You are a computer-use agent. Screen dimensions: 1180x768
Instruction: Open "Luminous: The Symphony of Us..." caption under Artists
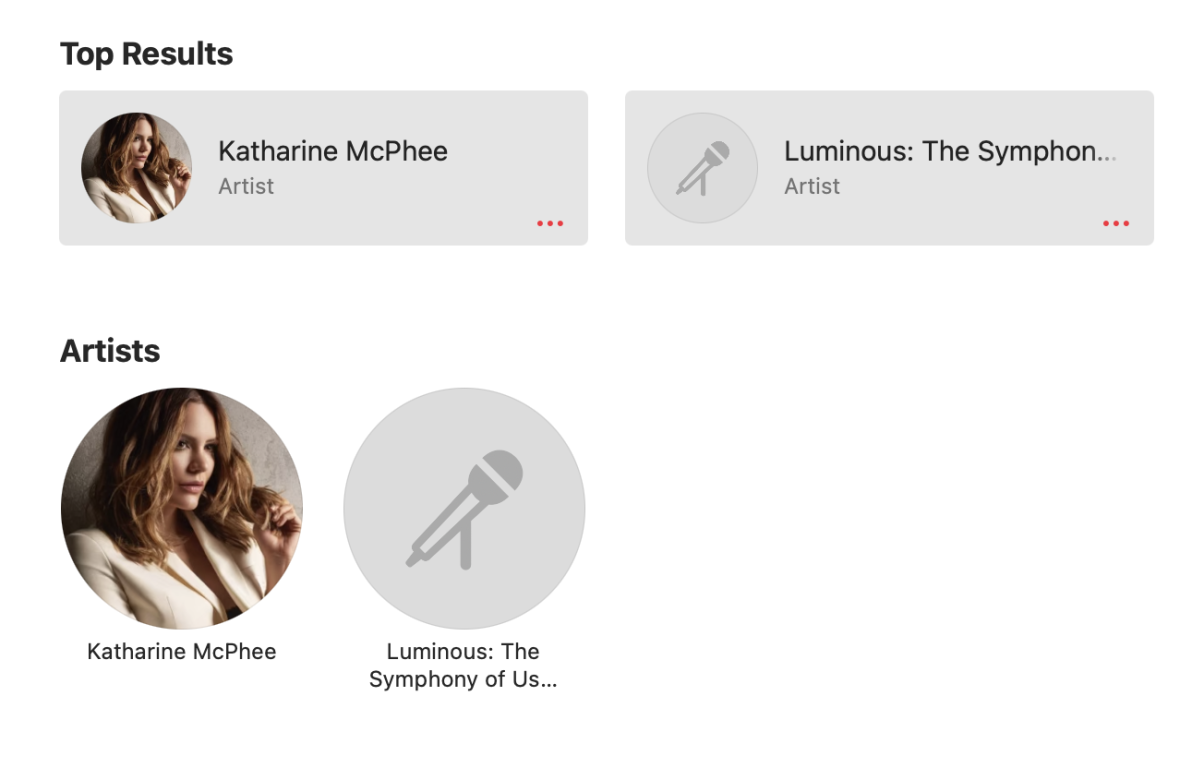(x=463, y=666)
